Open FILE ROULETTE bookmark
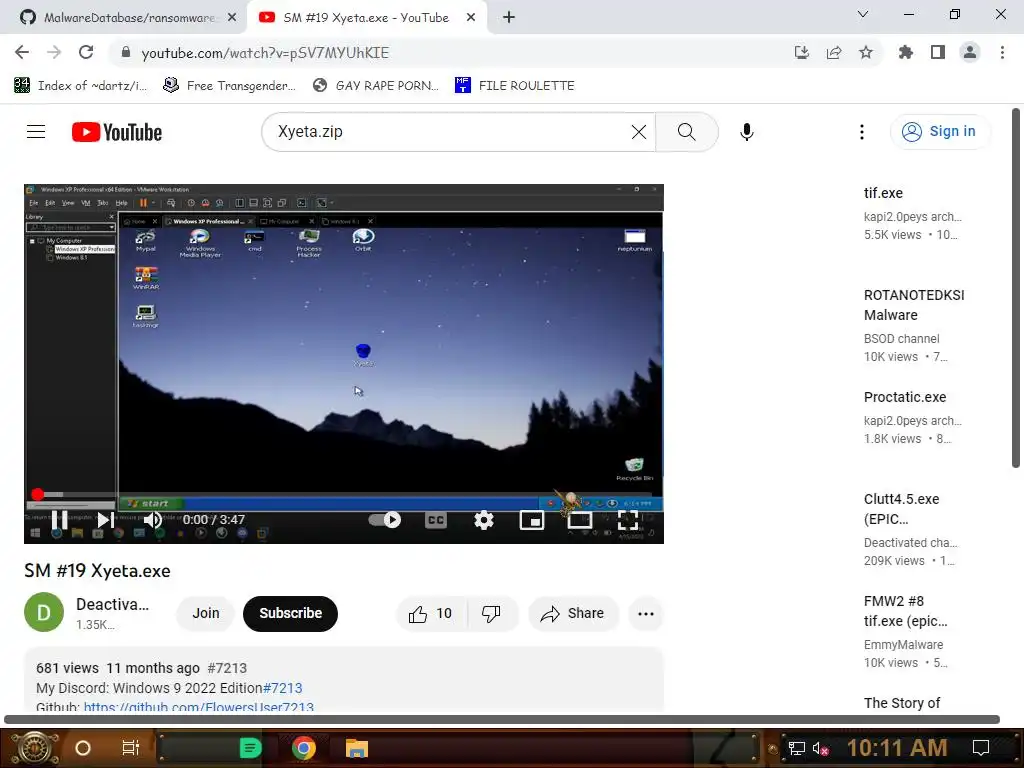The height and width of the screenshot is (768, 1024). pos(515,86)
